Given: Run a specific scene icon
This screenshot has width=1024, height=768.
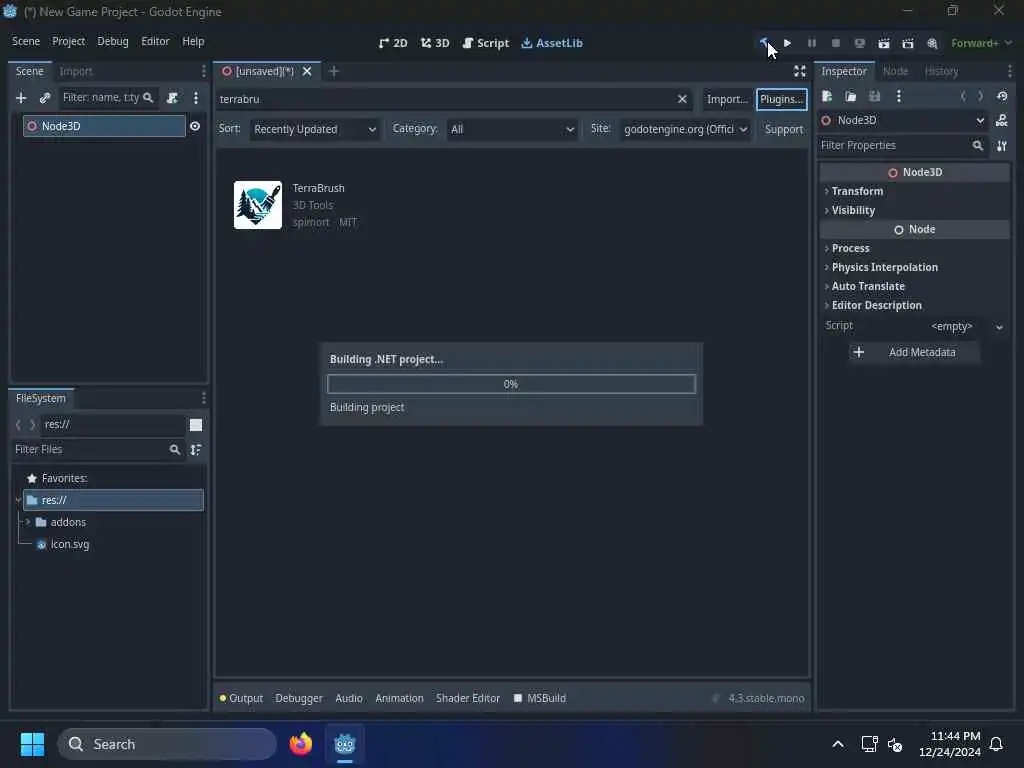Looking at the screenshot, I should pyautogui.click(x=908, y=42).
